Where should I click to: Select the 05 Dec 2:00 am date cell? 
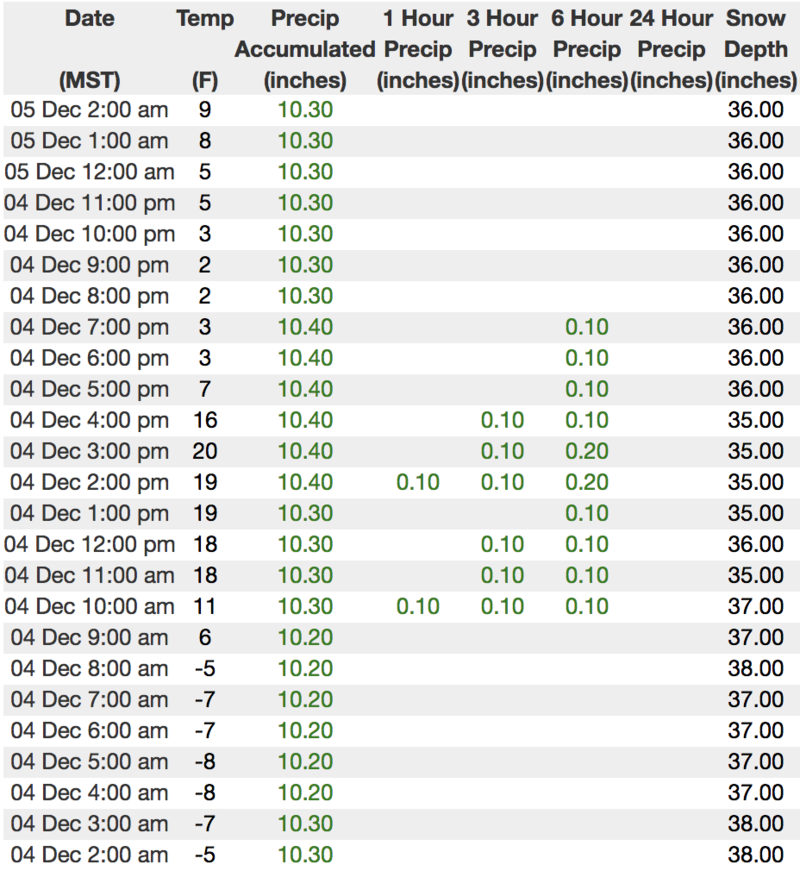click(x=89, y=110)
